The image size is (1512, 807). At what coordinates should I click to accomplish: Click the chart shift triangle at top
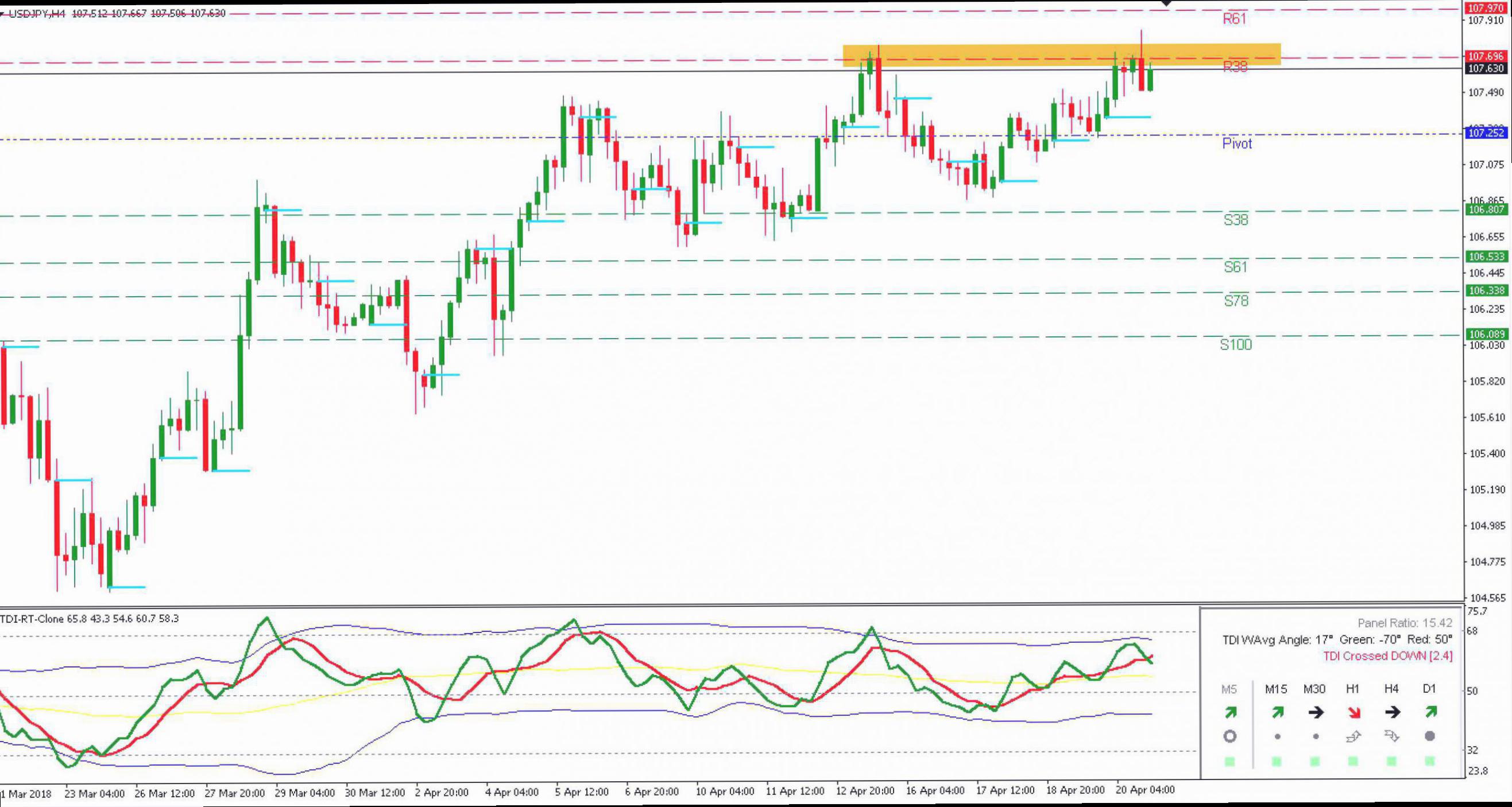pos(1167,3)
